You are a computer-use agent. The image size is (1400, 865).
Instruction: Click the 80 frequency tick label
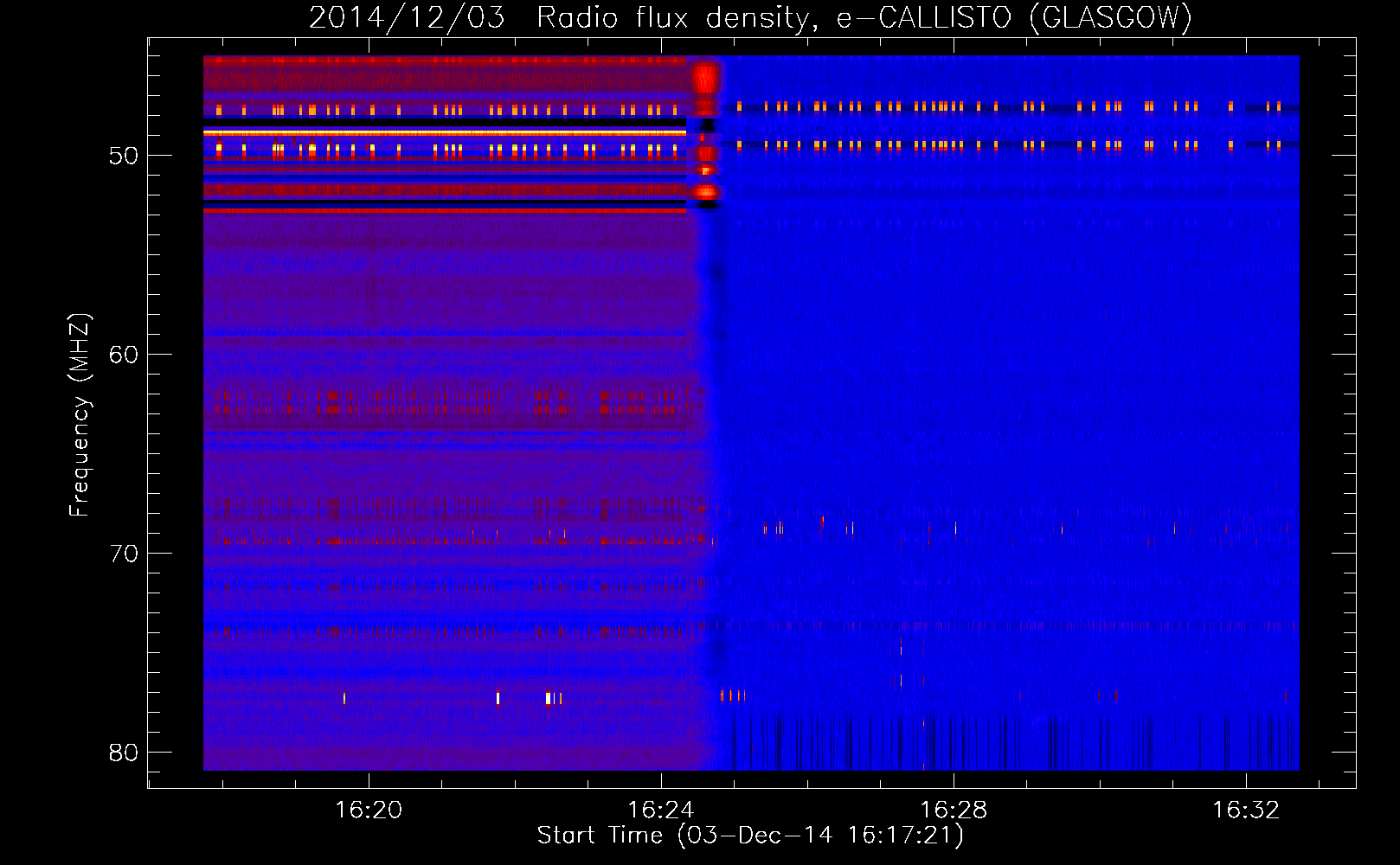124,753
